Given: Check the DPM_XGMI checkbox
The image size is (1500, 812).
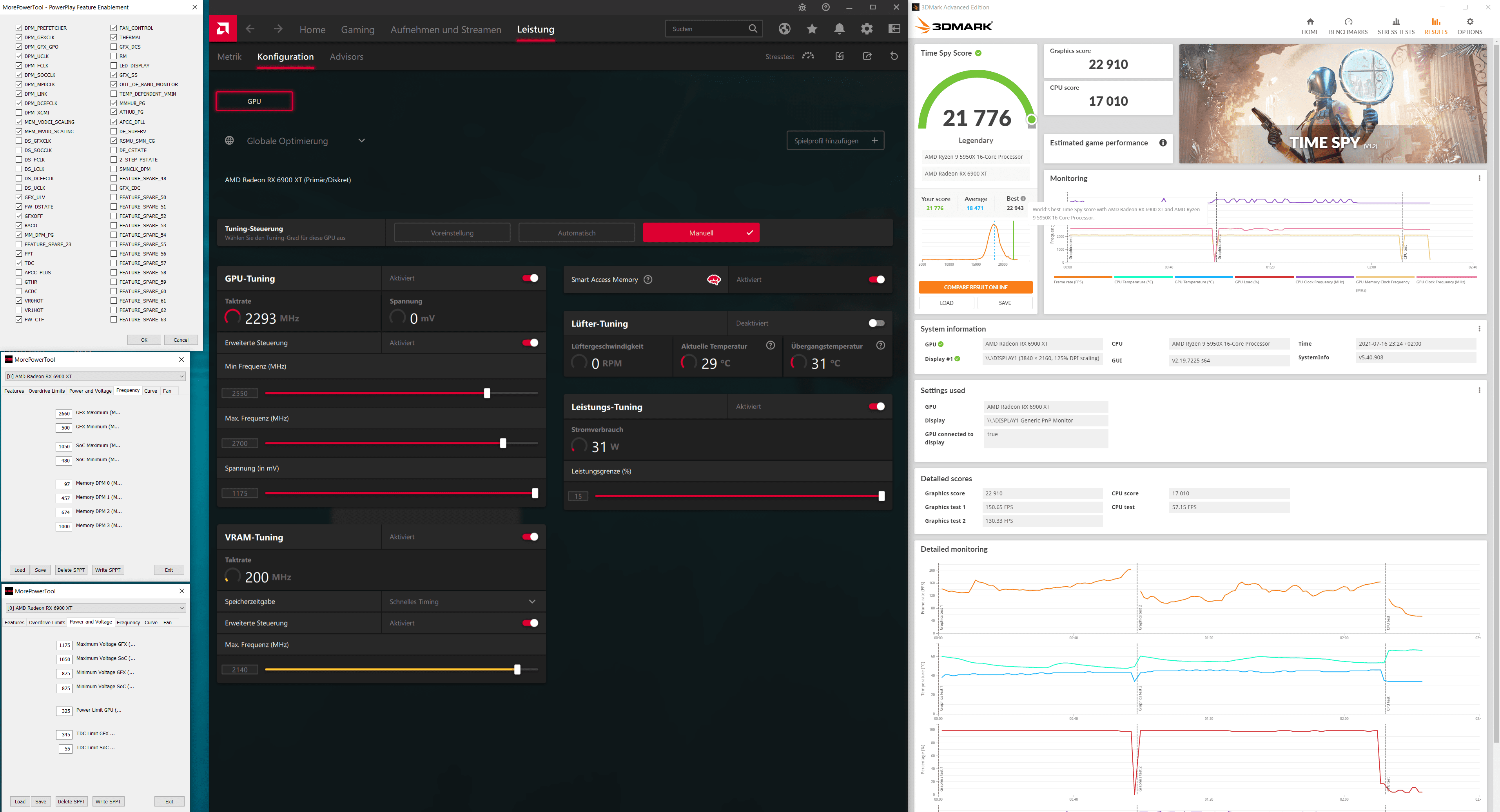Looking at the screenshot, I should [19, 112].
